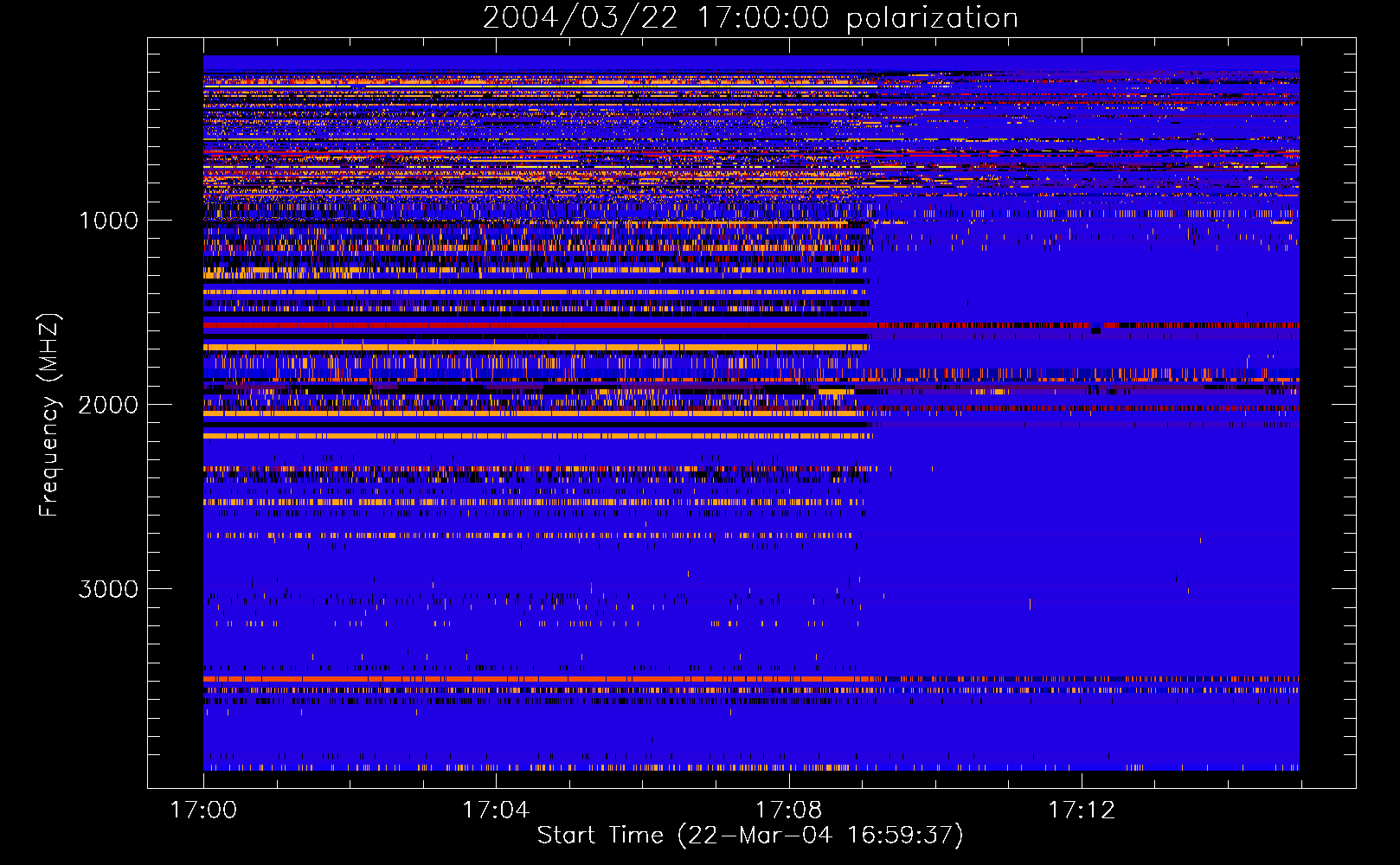Click the 3000 frequency tick label
Screen dimensions: 1400x865
[108, 589]
